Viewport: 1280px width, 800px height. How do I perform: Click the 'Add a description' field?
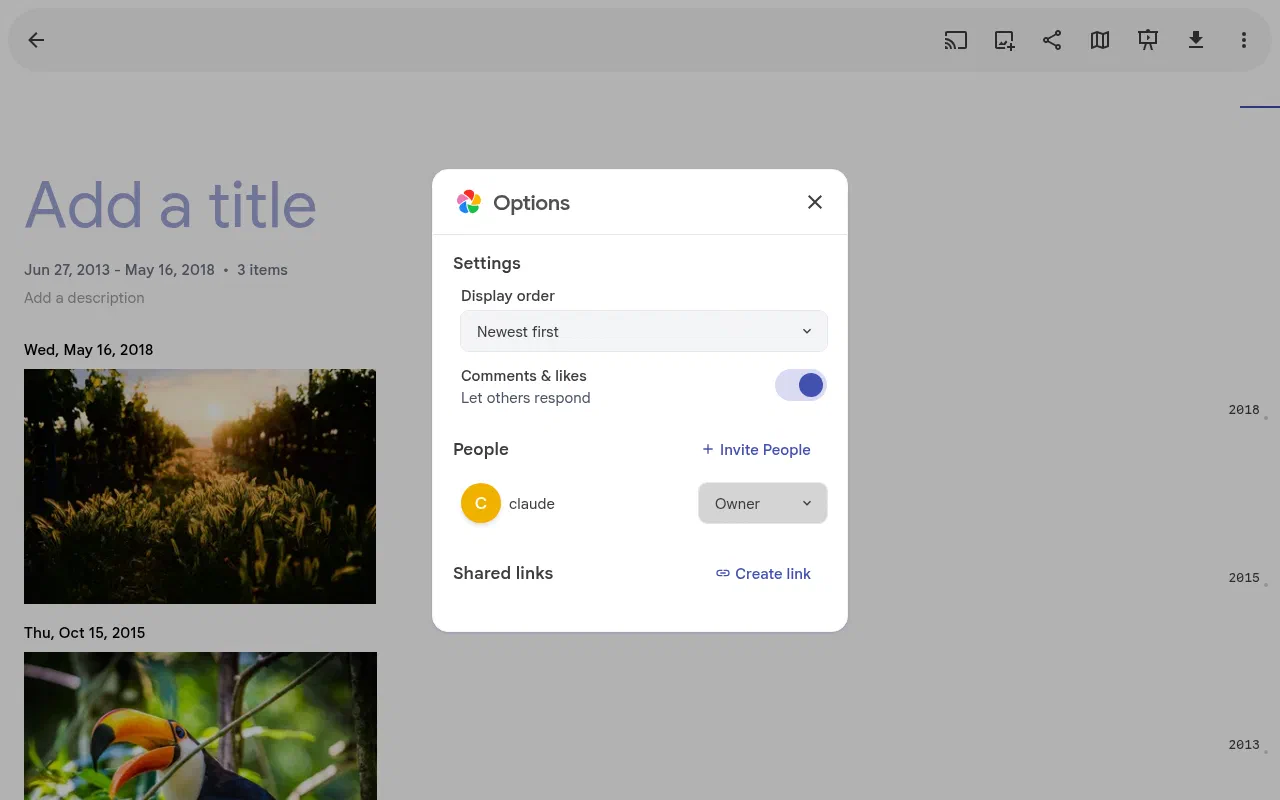click(x=84, y=298)
